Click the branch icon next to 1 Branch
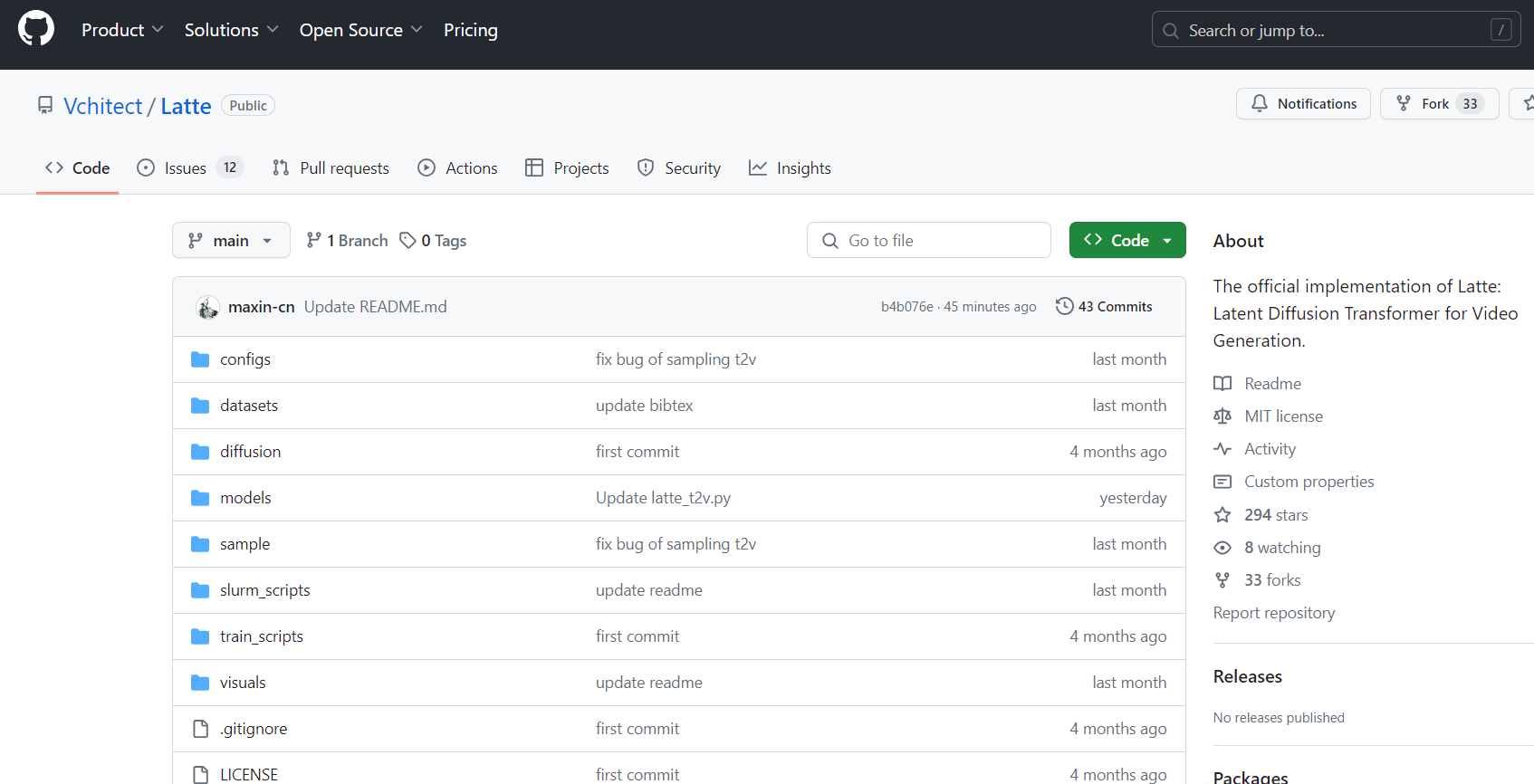This screenshot has height=784, width=1534. coord(313,240)
